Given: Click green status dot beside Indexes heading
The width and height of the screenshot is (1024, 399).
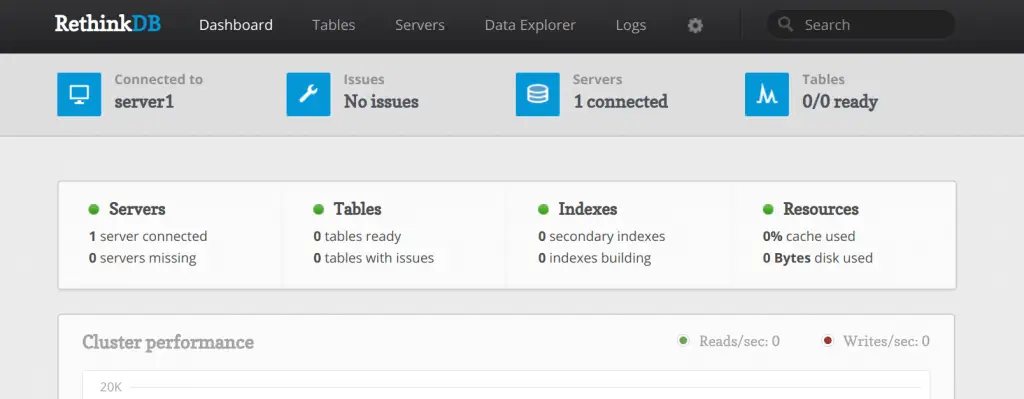Looking at the screenshot, I should coord(543,209).
